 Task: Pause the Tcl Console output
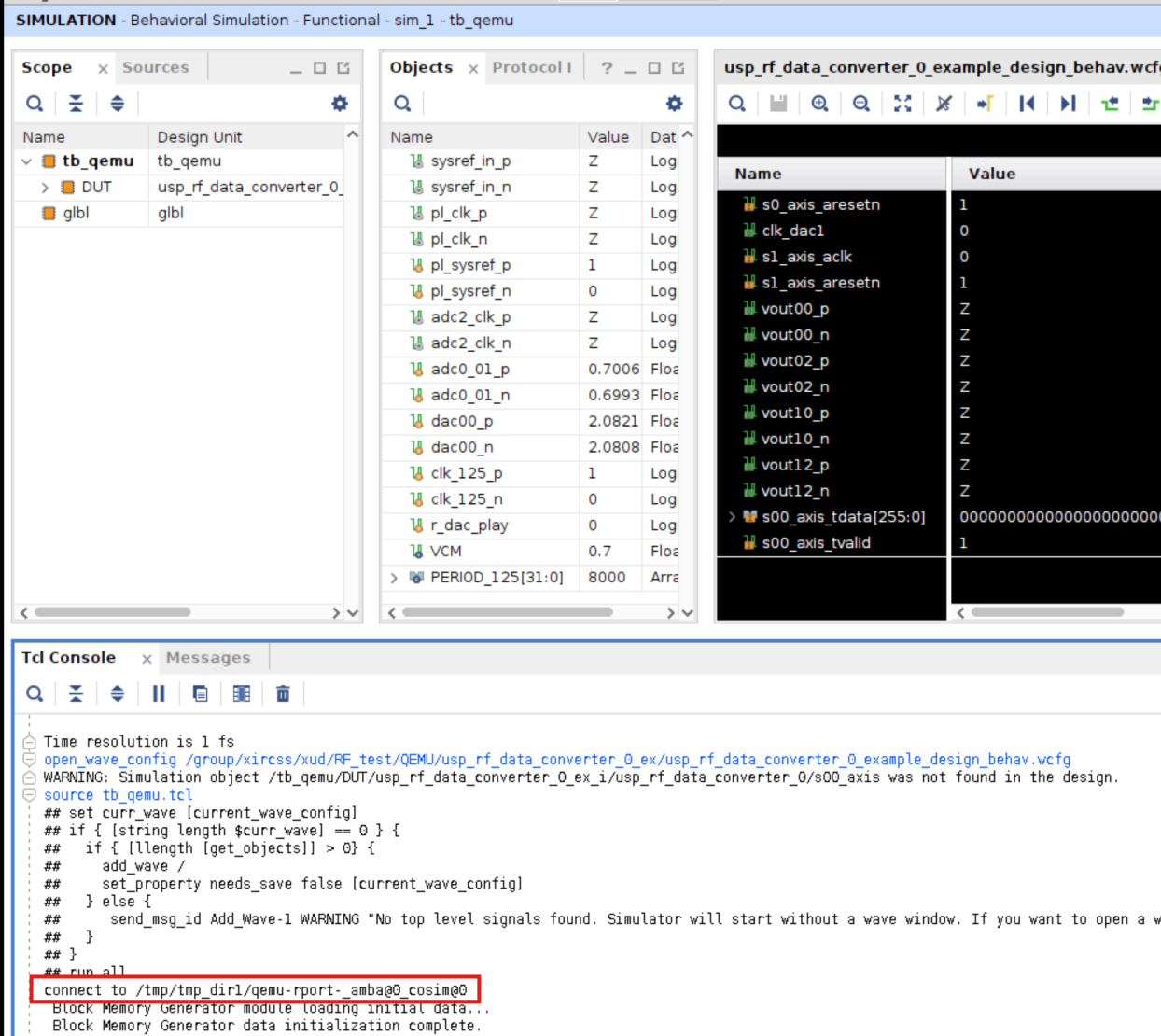click(159, 693)
